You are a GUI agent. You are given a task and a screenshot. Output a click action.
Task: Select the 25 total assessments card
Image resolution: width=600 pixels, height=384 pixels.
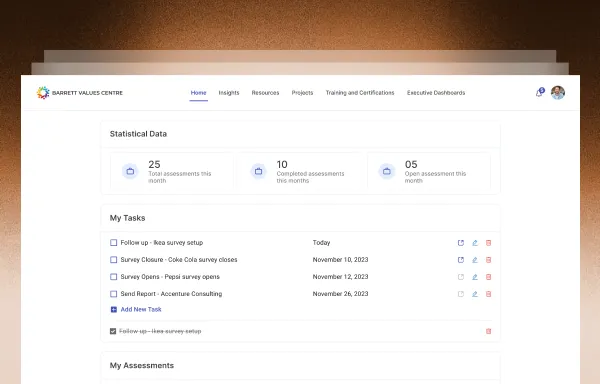tap(172, 171)
